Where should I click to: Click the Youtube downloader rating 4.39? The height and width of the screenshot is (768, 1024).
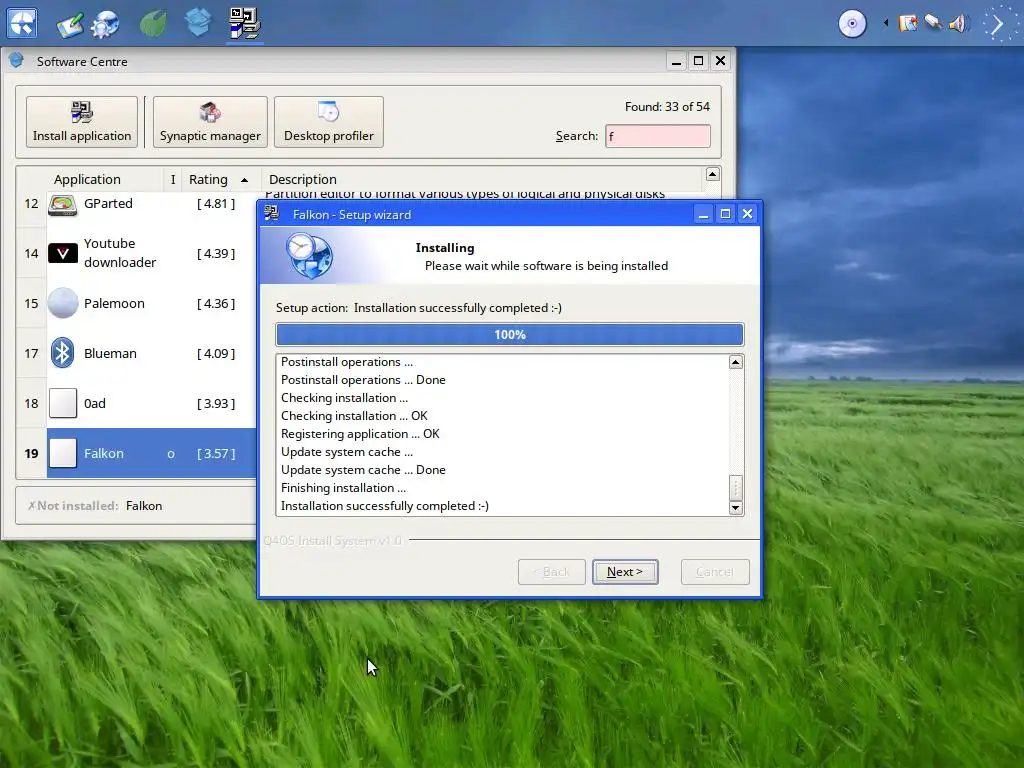click(216, 253)
